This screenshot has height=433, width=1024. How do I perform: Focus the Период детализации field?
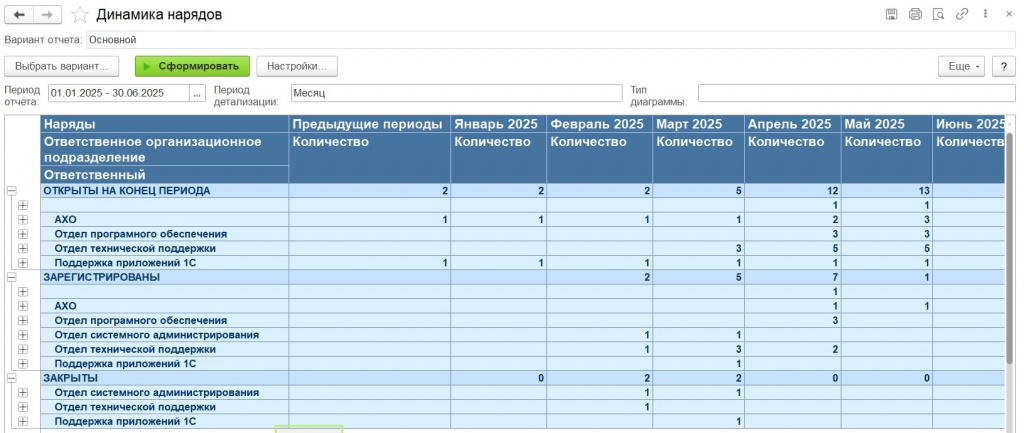coord(456,93)
